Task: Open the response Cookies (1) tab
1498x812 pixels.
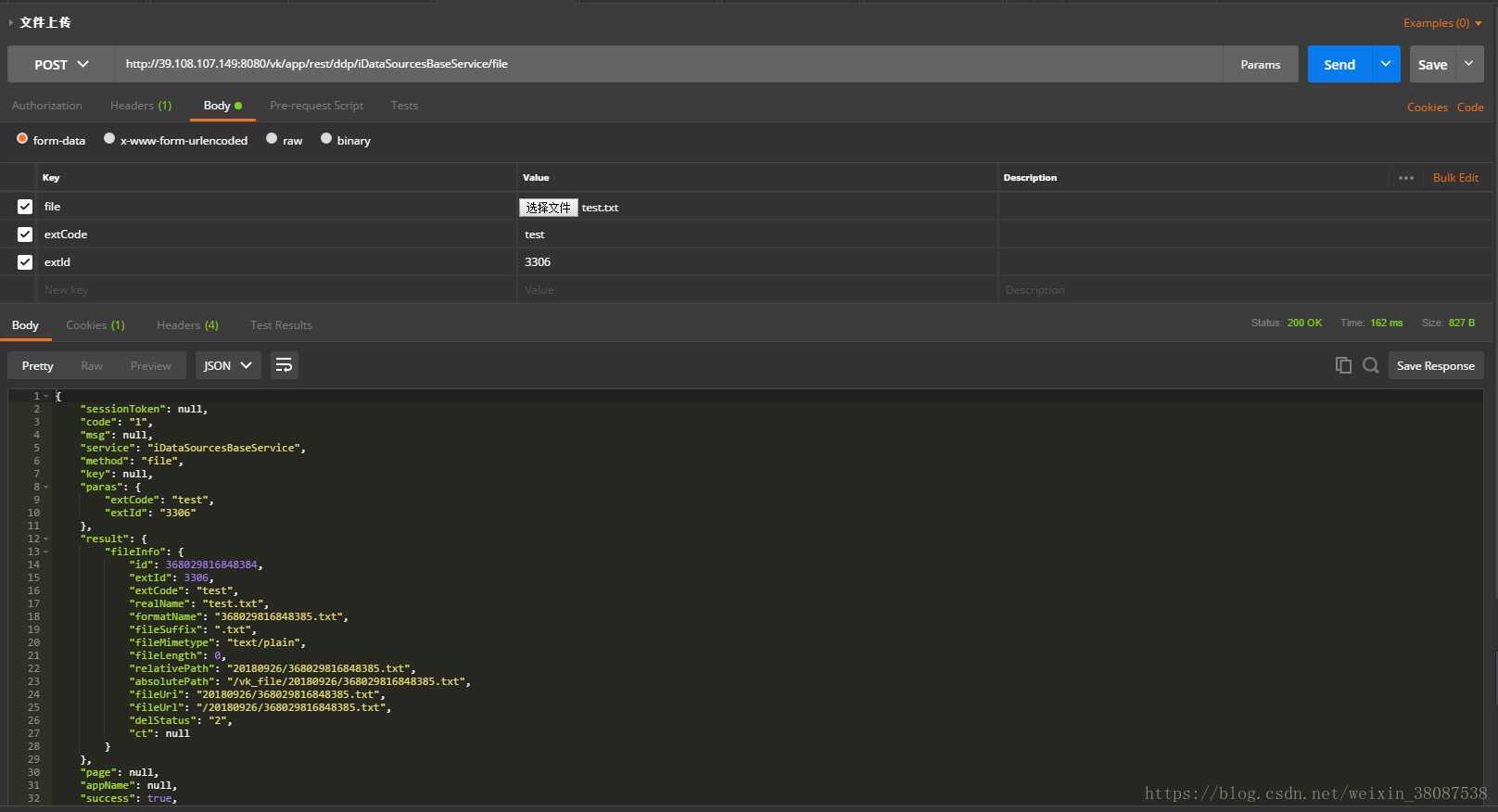Action: point(95,325)
